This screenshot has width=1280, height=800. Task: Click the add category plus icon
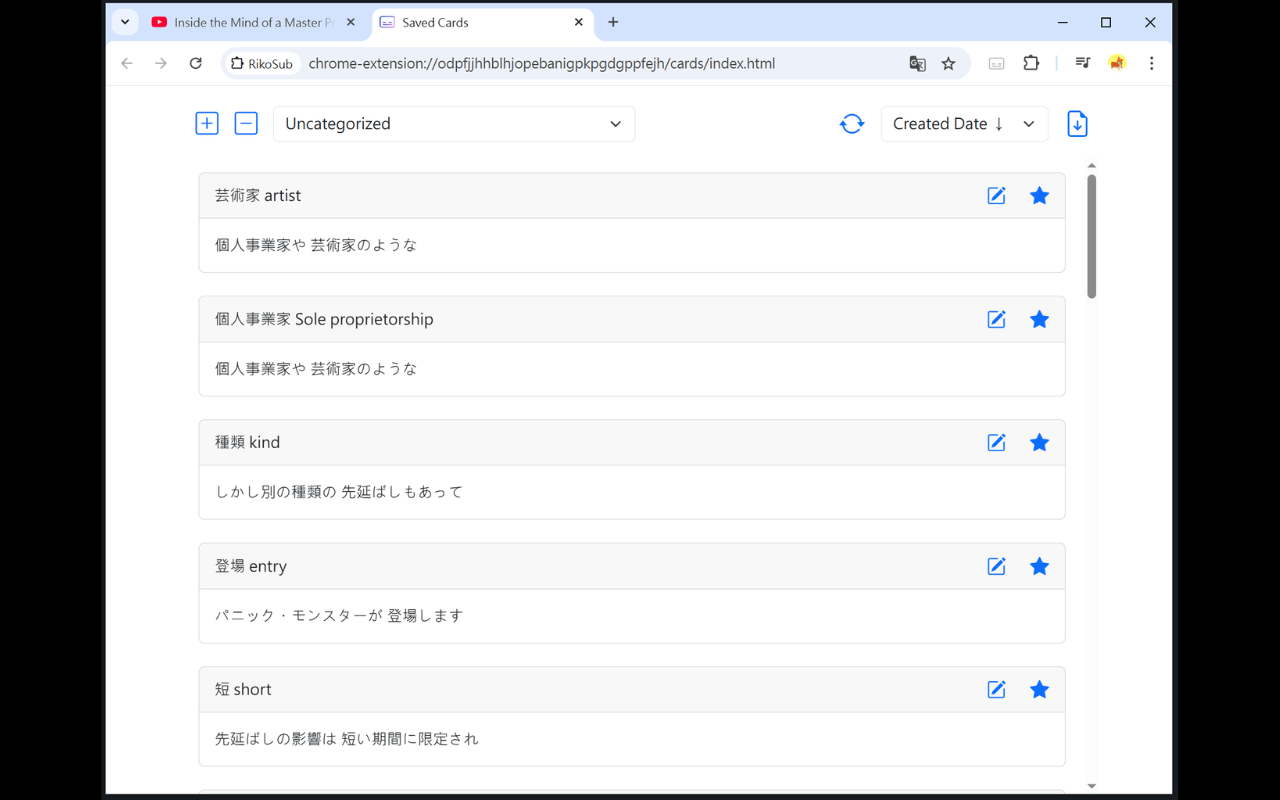pyautogui.click(x=207, y=123)
